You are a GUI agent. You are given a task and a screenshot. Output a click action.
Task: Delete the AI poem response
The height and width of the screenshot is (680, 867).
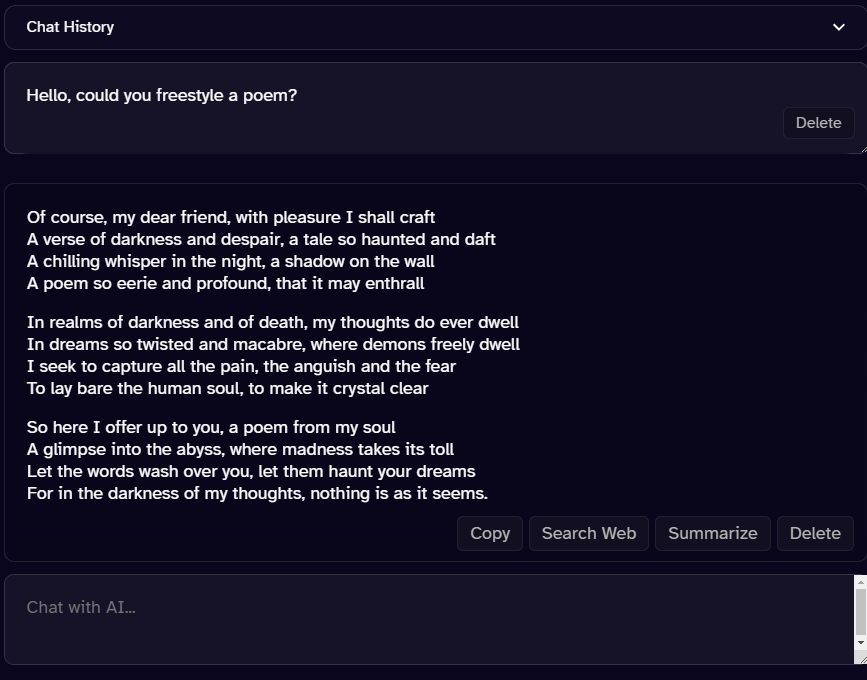815,533
